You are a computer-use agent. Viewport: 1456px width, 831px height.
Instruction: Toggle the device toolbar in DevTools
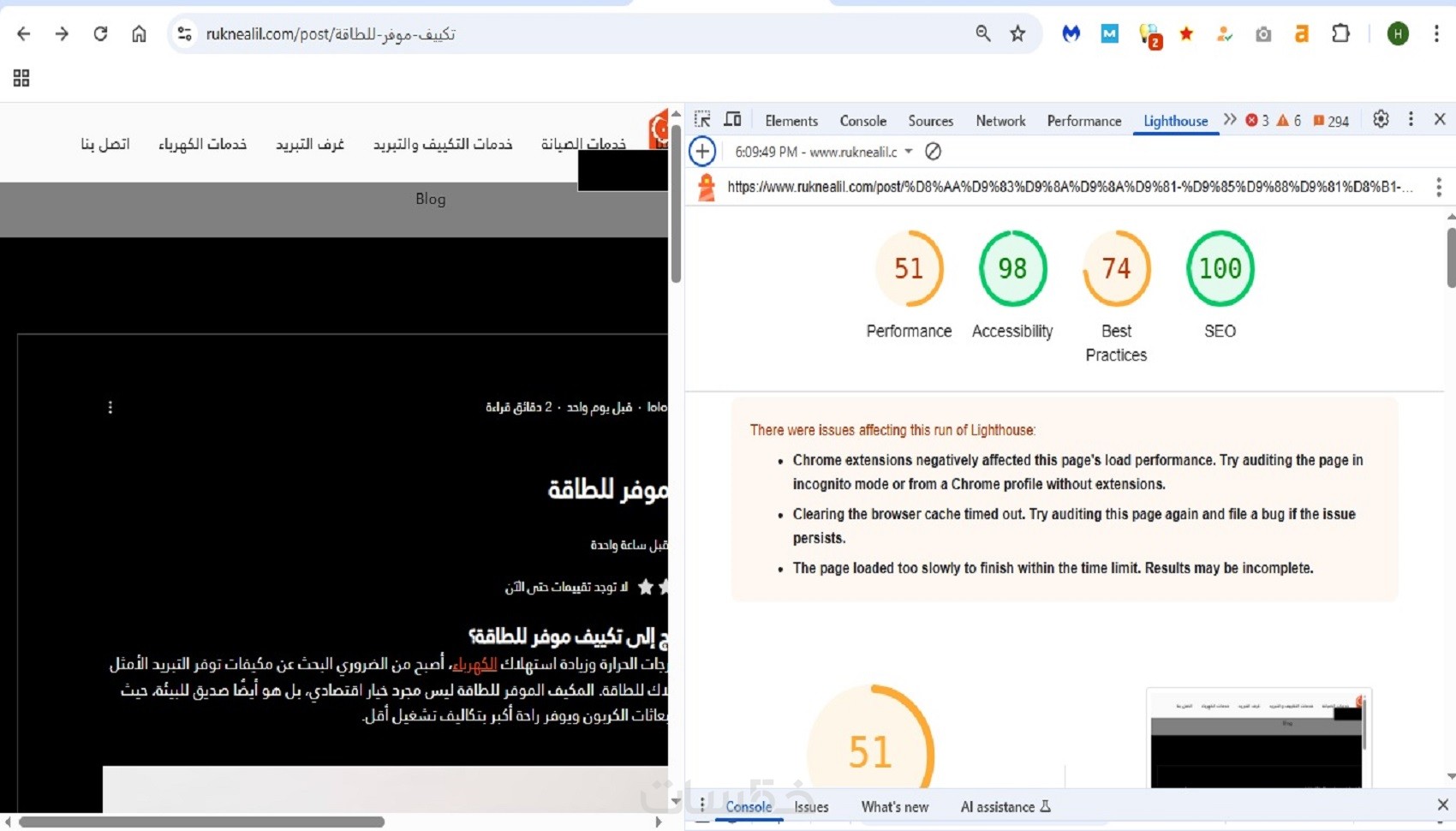732,119
